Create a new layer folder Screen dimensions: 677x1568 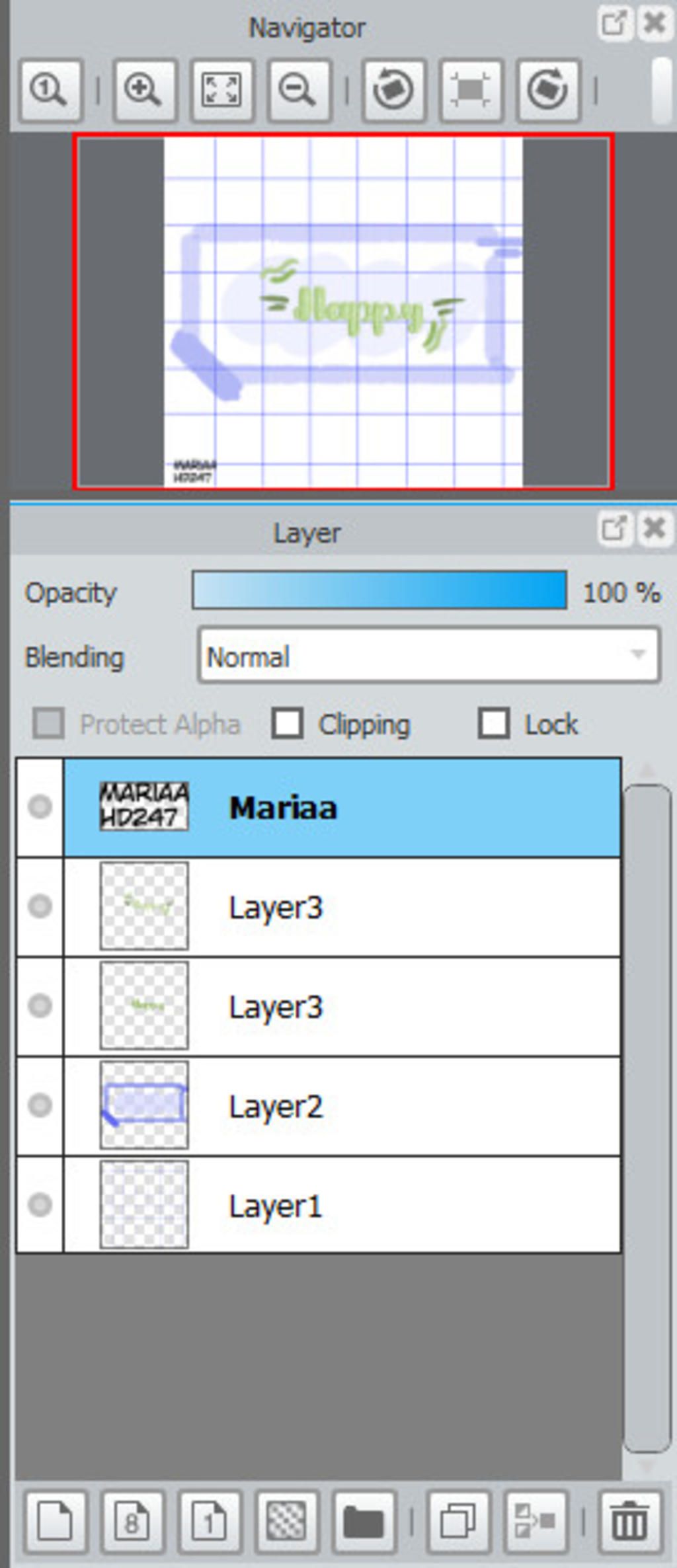pyautogui.click(x=364, y=1522)
